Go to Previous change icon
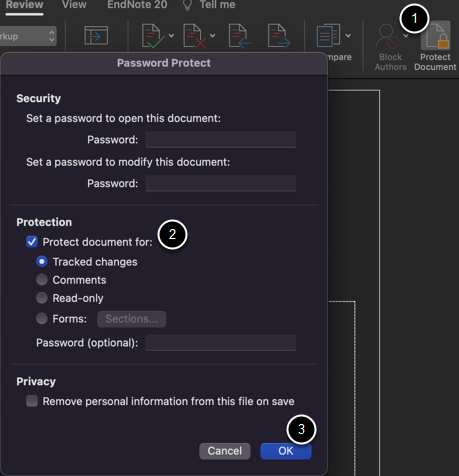This screenshot has width=459, height=476. 239,36
